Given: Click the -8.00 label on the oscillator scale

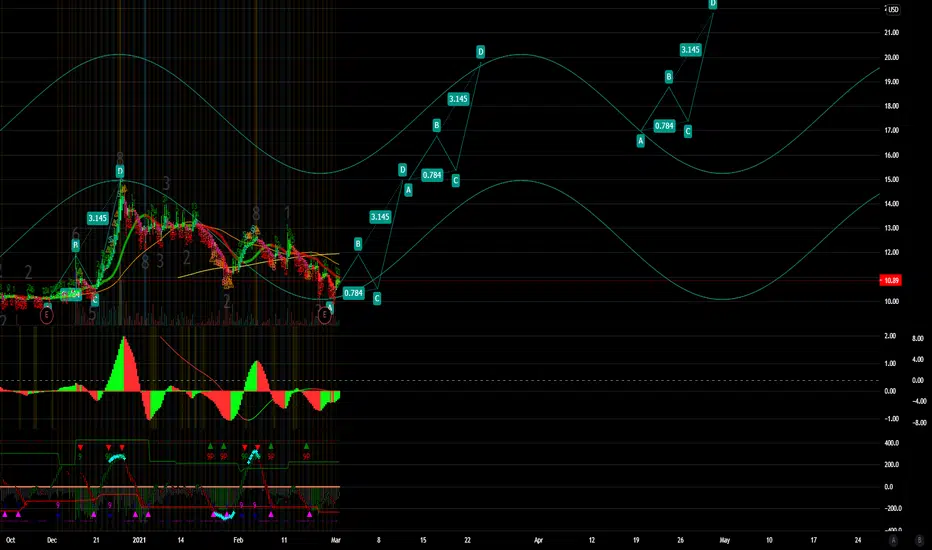Looking at the screenshot, I should coord(919,423).
